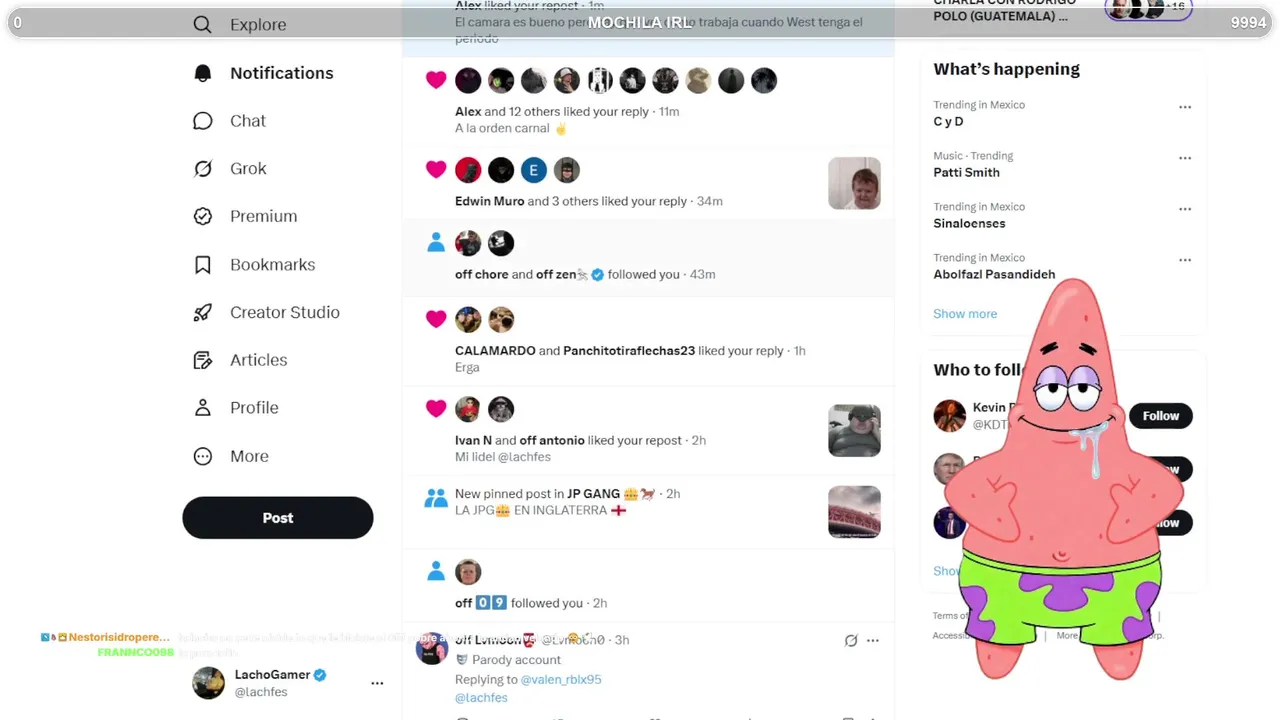Launch Grok from the sidebar icon
This screenshot has height=720, width=1280.
pos(203,169)
